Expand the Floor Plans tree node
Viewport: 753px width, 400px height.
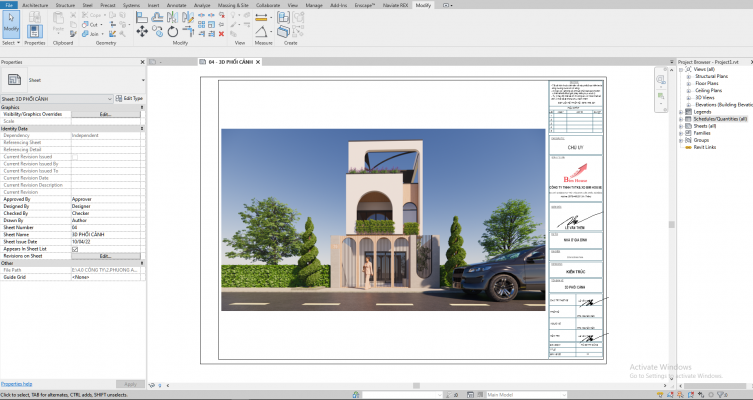pos(688,82)
